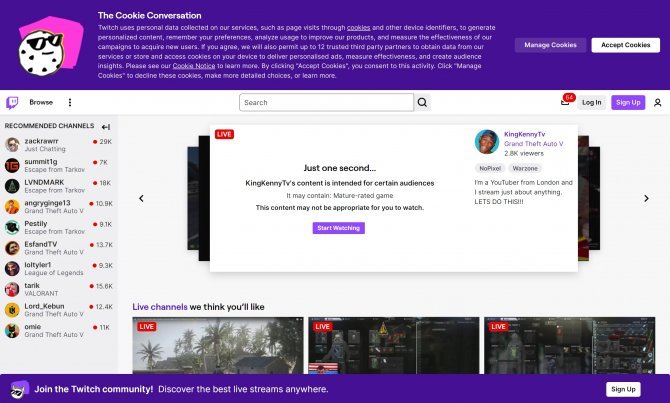The width and height of the screenshot is (670, 403).
Task: Open summit1g channel name
Action: click(41, 162)
